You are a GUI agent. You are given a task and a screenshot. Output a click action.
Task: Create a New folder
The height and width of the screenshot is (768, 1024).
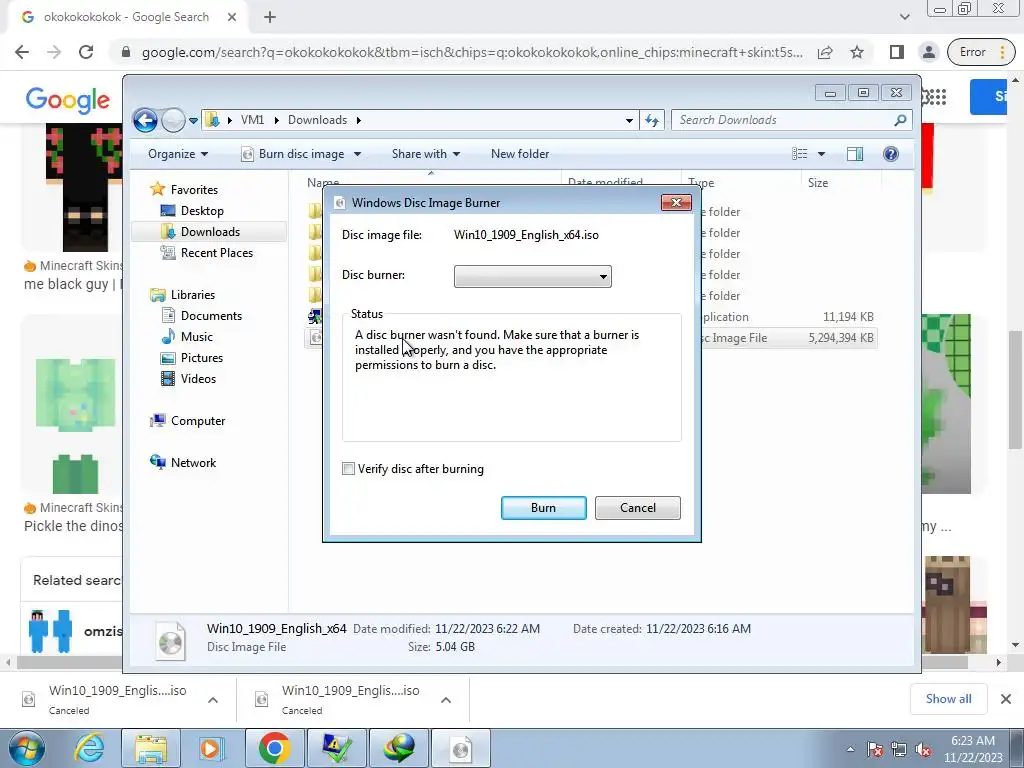pos(520,154)
